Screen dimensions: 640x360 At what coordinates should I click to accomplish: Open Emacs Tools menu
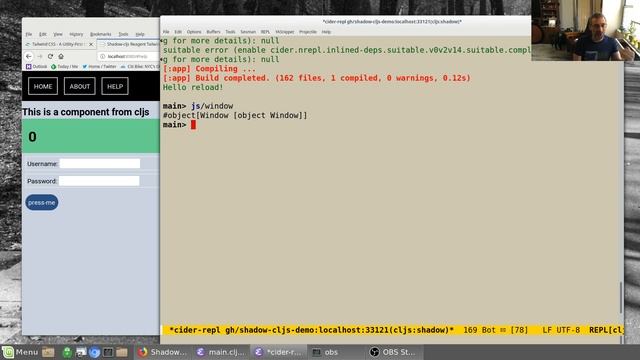230,32
